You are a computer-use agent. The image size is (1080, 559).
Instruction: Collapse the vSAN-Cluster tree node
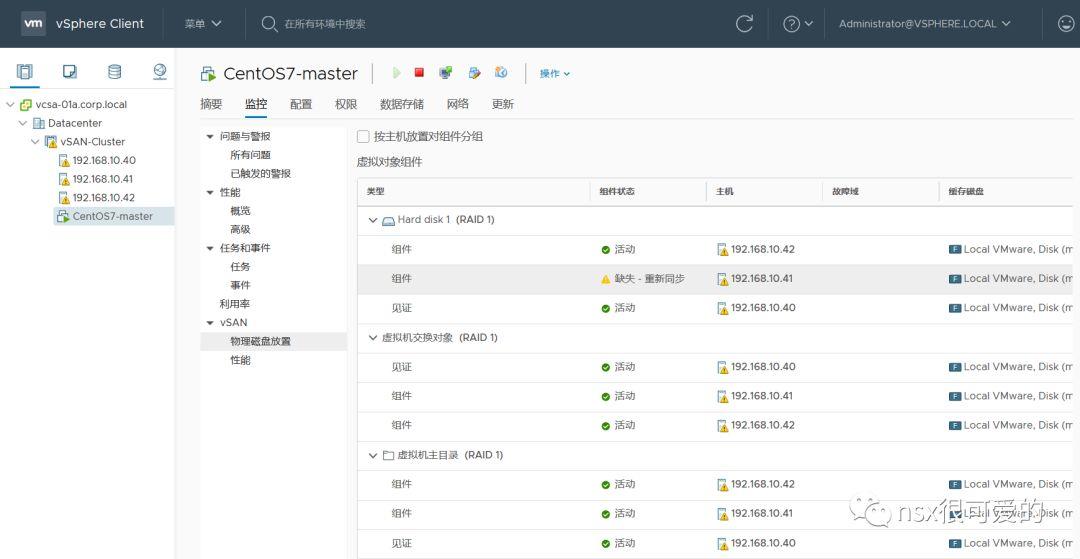coord(35,142)
